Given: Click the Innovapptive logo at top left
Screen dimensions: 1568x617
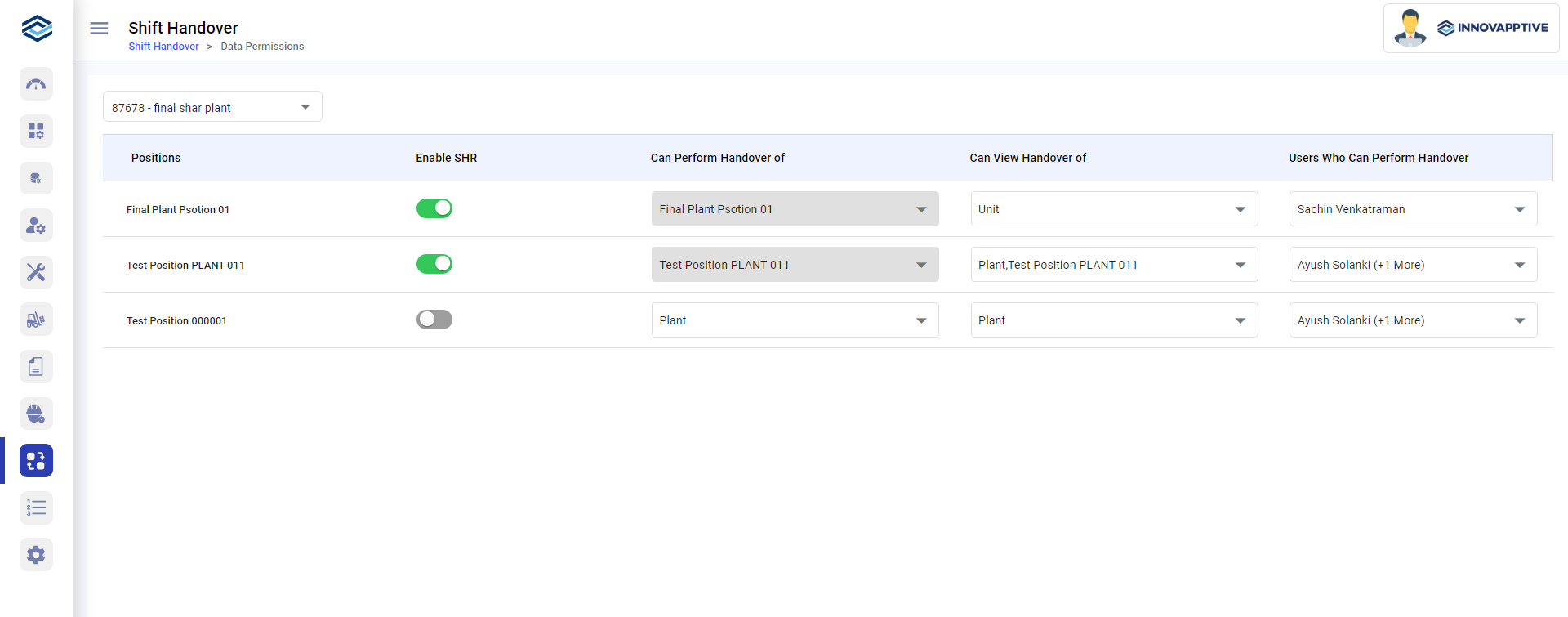Looking at the screenshot, I should (x=37, y=28).
